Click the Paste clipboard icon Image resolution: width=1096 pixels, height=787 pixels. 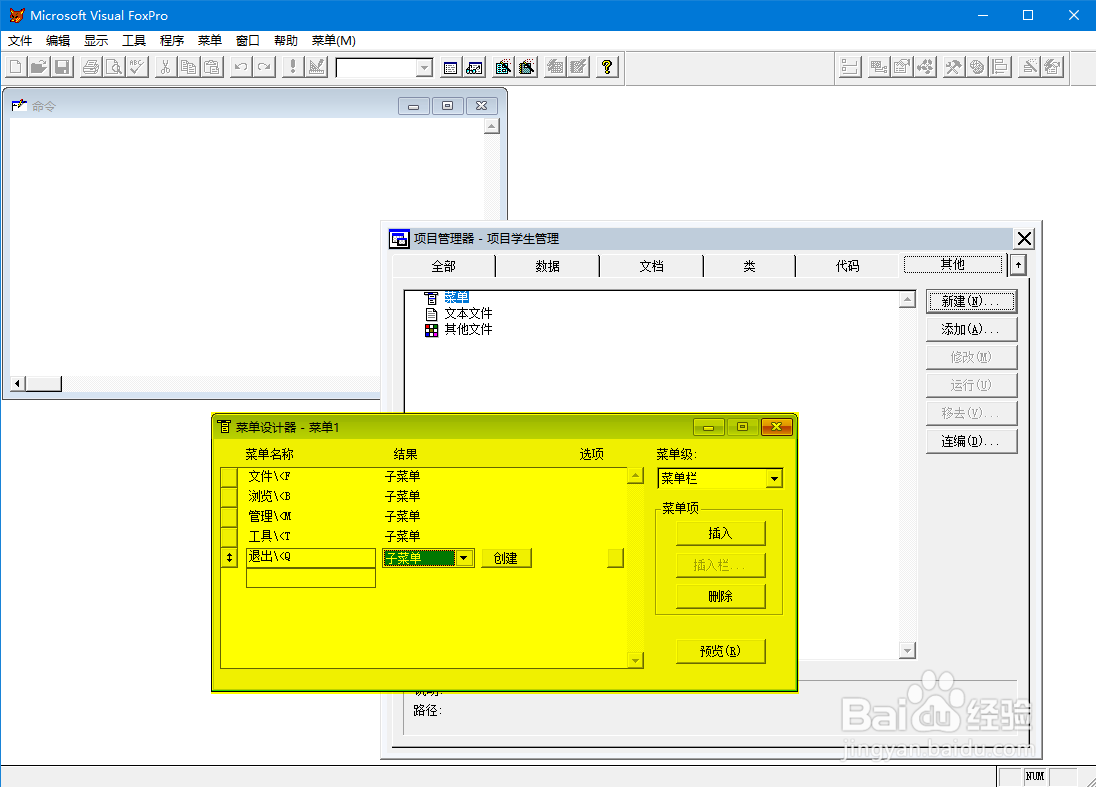tap(212, 67)
